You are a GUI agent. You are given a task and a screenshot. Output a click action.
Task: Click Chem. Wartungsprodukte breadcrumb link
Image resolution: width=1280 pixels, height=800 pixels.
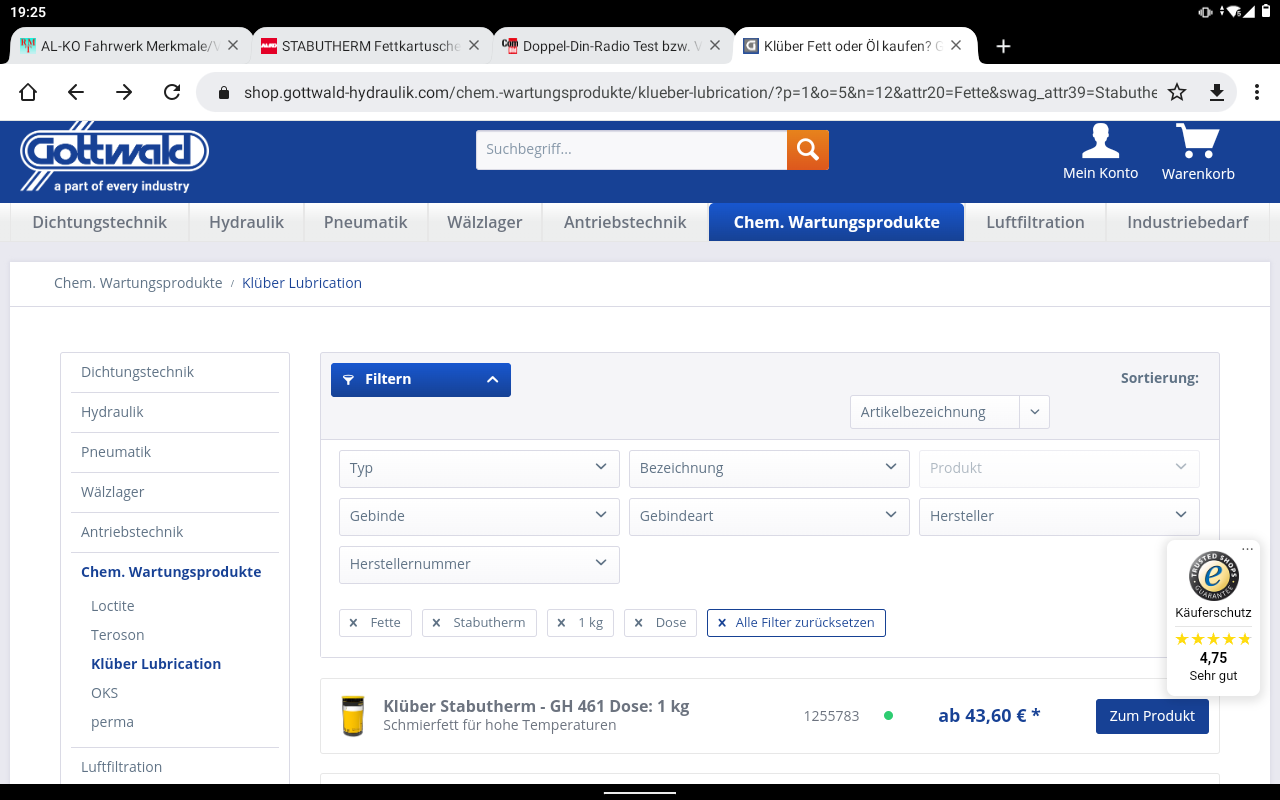[x=138, y=283]
